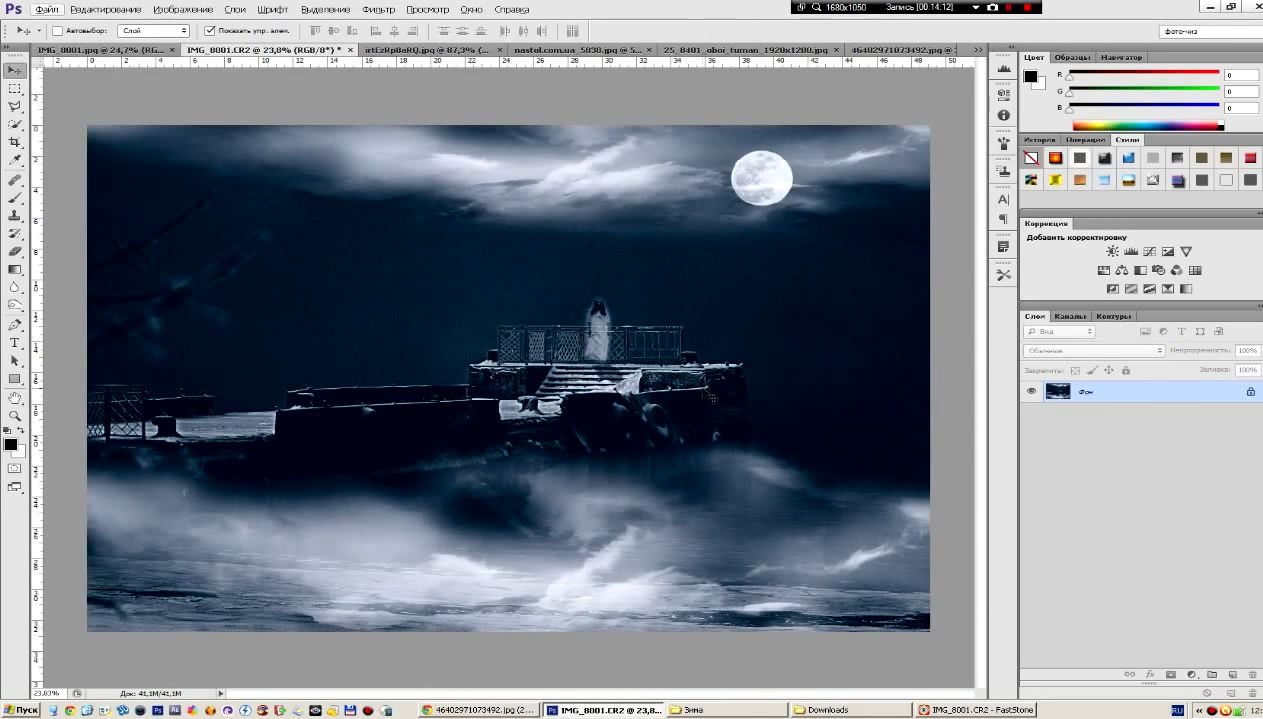Click the Windows Пуск start button
This screenshot has width=1263, height=719.
(x=21, y=710)
